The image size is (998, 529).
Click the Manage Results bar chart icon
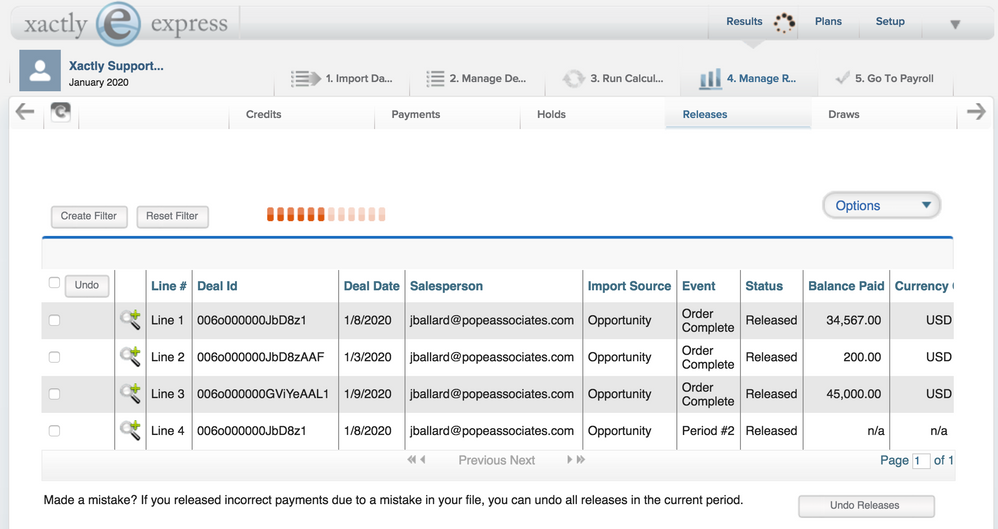(x=710, y=78)
